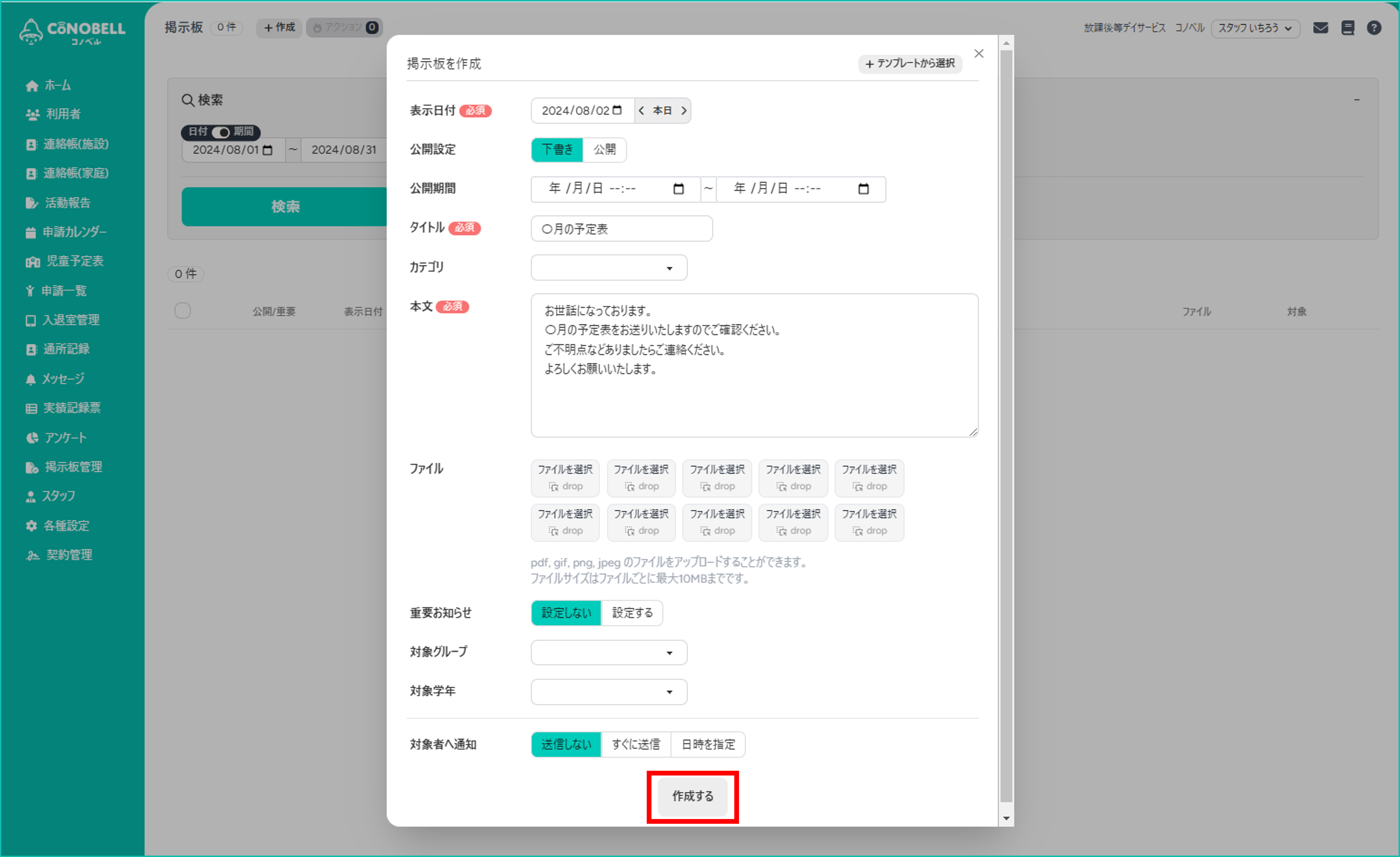Open 通所記録 in the sidebar
Screen dimensions: 1400x857
tap(58, 349)
